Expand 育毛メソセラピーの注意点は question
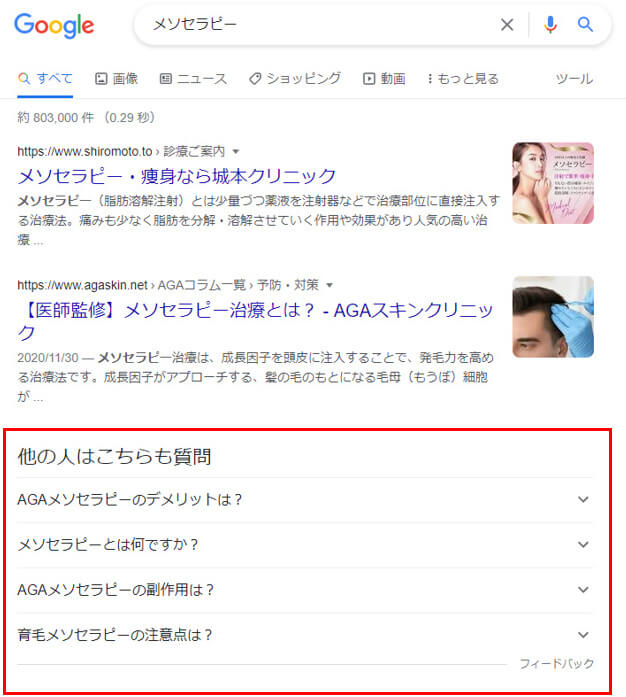 [x=305, y=635]
